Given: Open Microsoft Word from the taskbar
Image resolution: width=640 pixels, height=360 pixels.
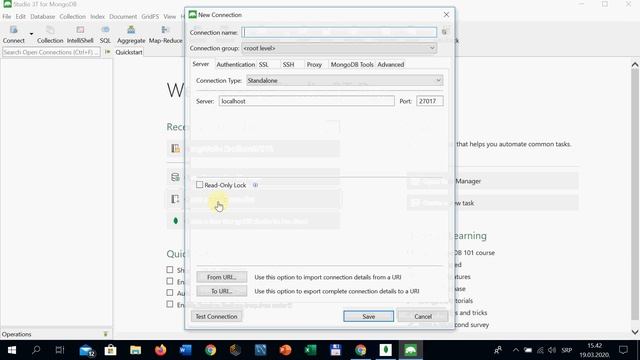Looking at the screenshot, I should coord(186,350).
